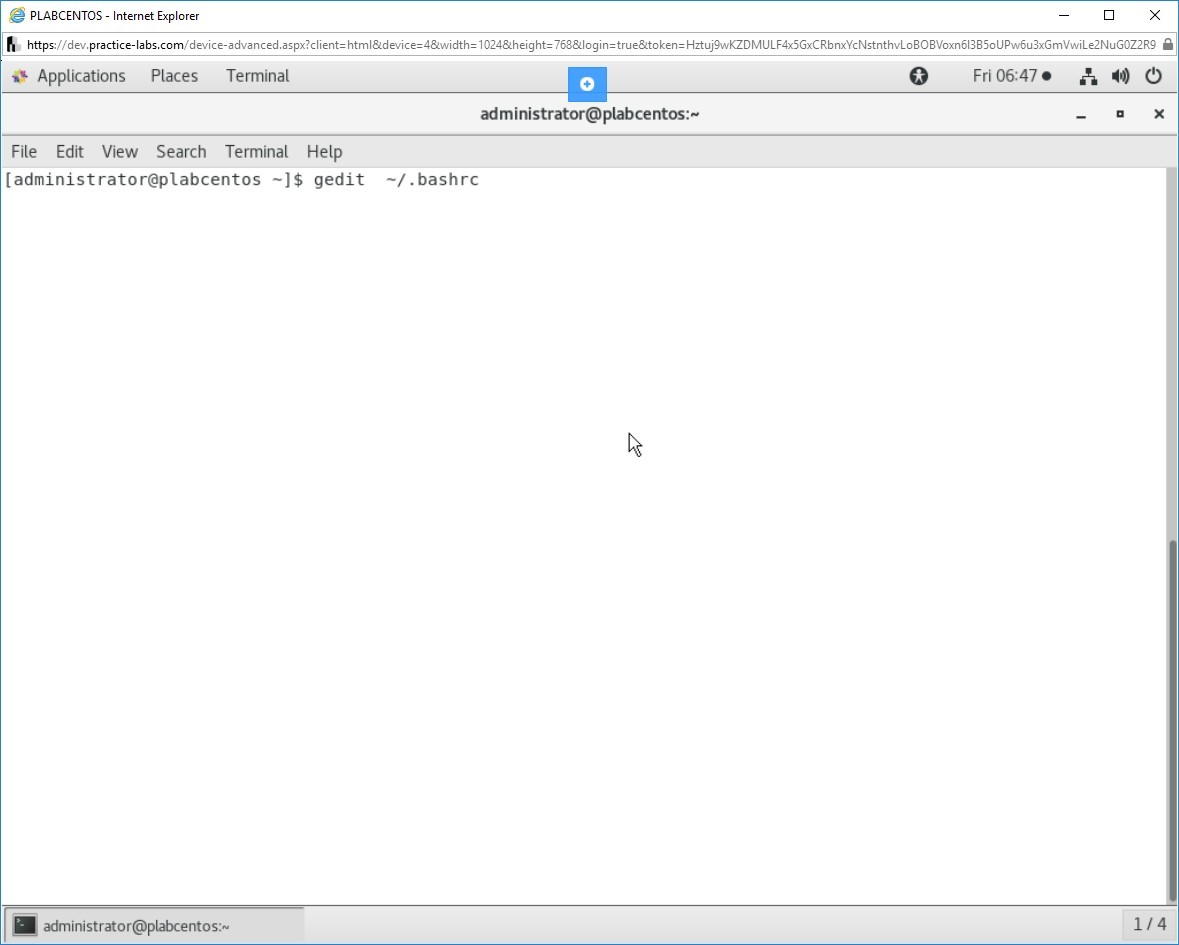Open the terminal Help menu
The height and width of the screenshot is (945, 1179).
tap(324, 152)
